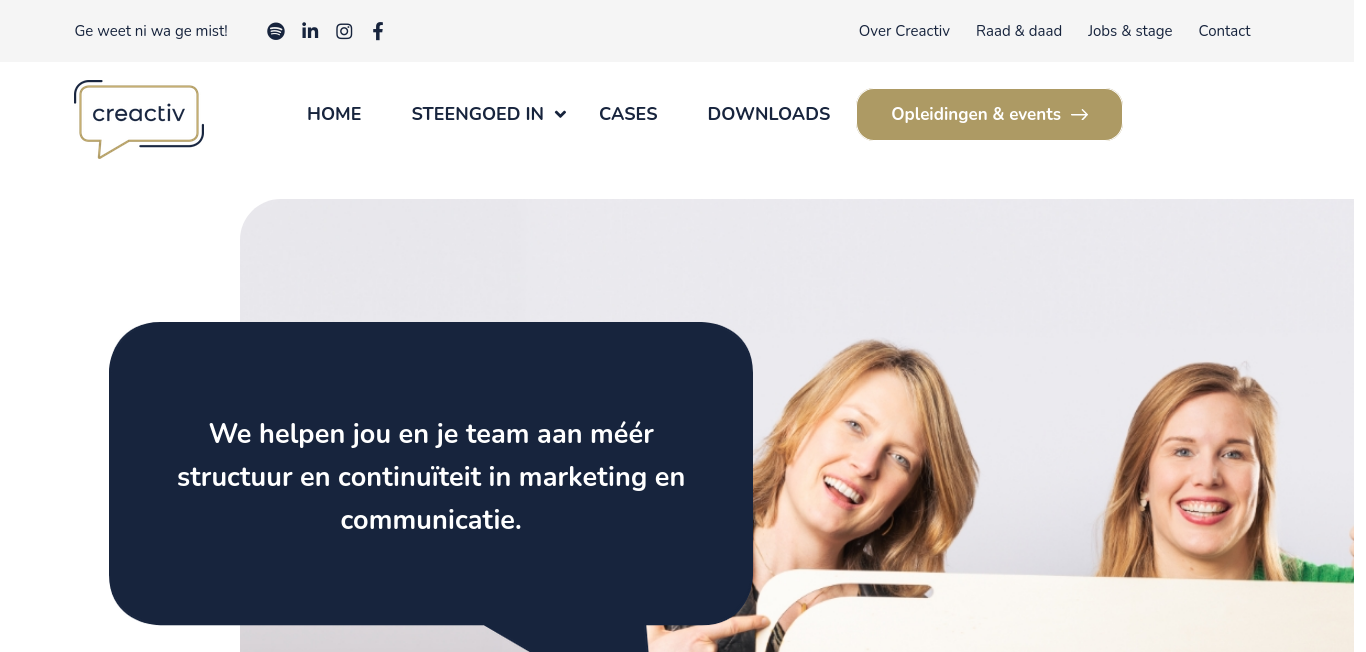Open the Over Creactiv link
The width and height of the screenshot is (1366, 652).
point(904,31)
